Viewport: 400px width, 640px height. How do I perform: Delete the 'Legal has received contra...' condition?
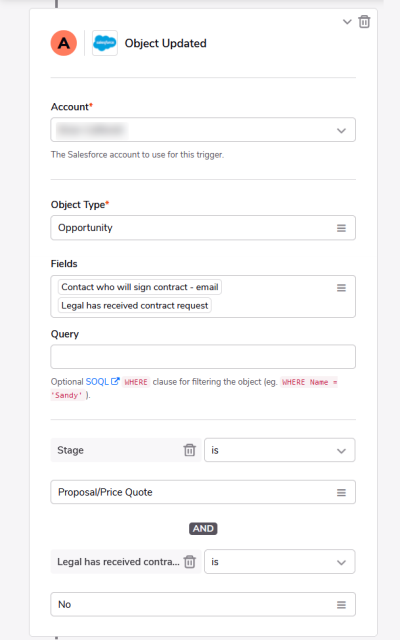click(x=189, y=562)
